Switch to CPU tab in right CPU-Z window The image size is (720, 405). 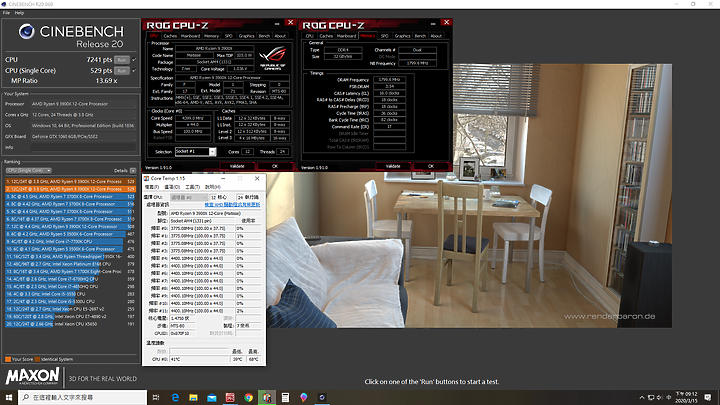(x=309, y=36)
